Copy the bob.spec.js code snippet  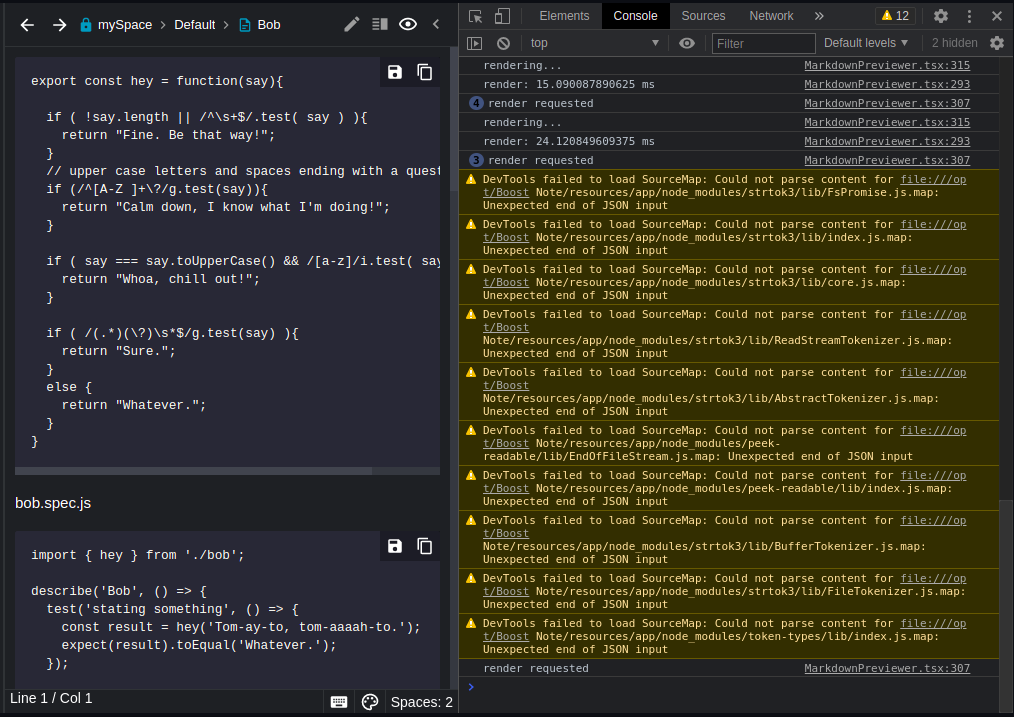425,546
